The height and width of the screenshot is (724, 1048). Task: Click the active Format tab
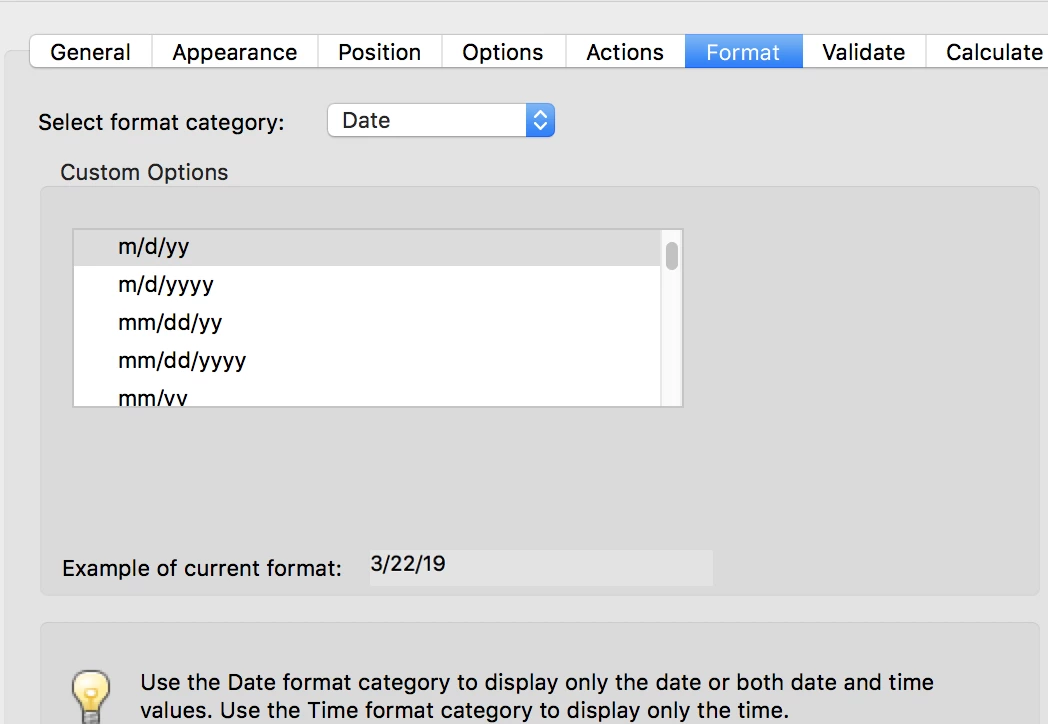coord(743,52)
